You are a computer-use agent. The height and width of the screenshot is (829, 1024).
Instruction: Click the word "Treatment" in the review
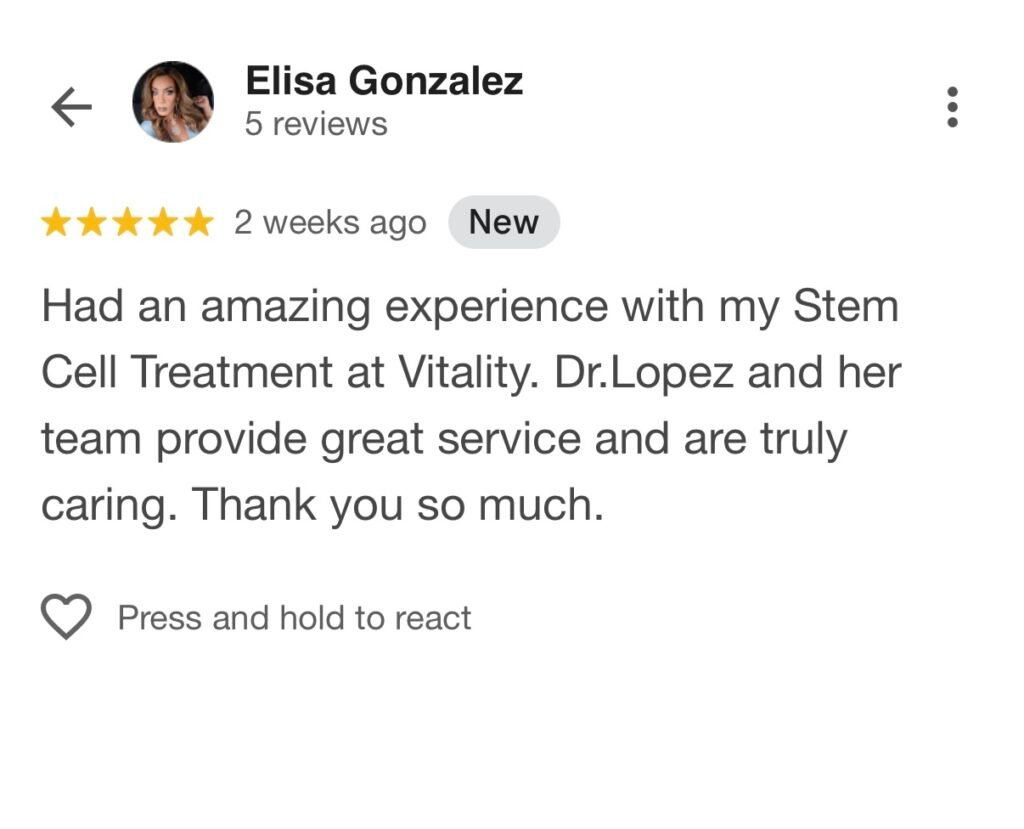click(x=232, y=373)
